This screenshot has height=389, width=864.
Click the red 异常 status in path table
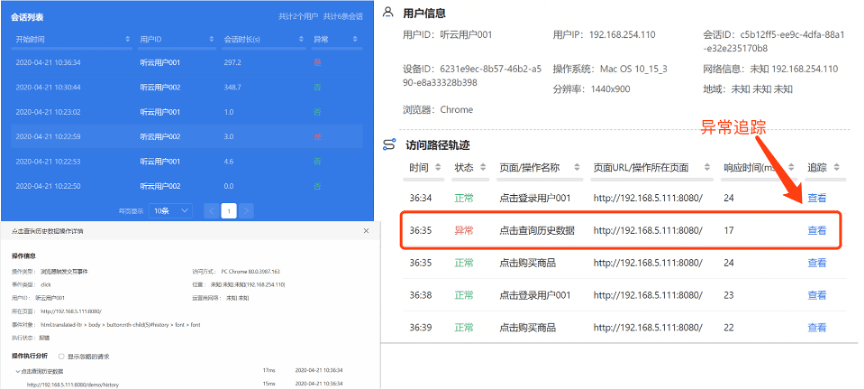[463, 230]
